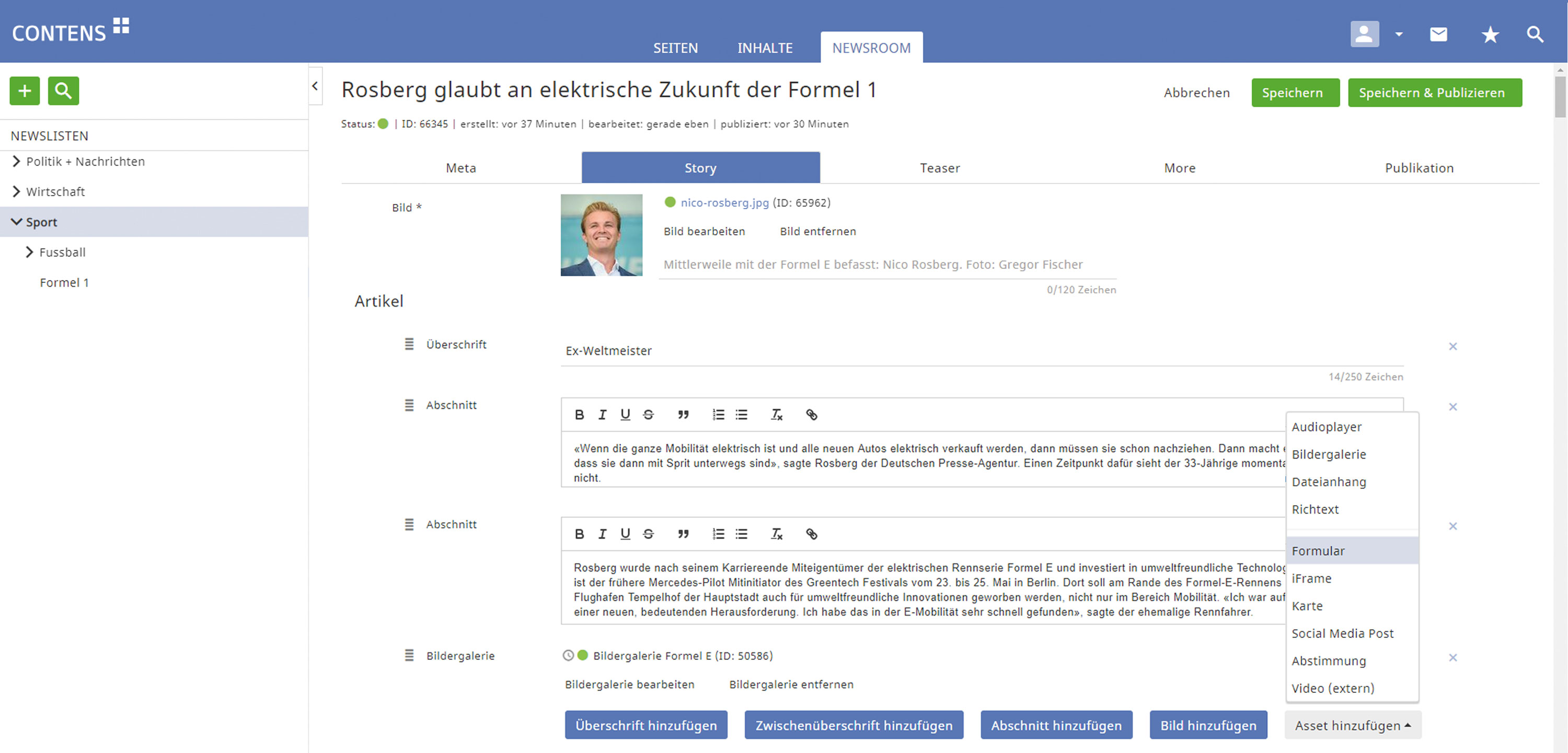Remove the Überschrift block with its X
Image resolution: width=1568 pixels, height=753 pixels.
point(1452,347)
